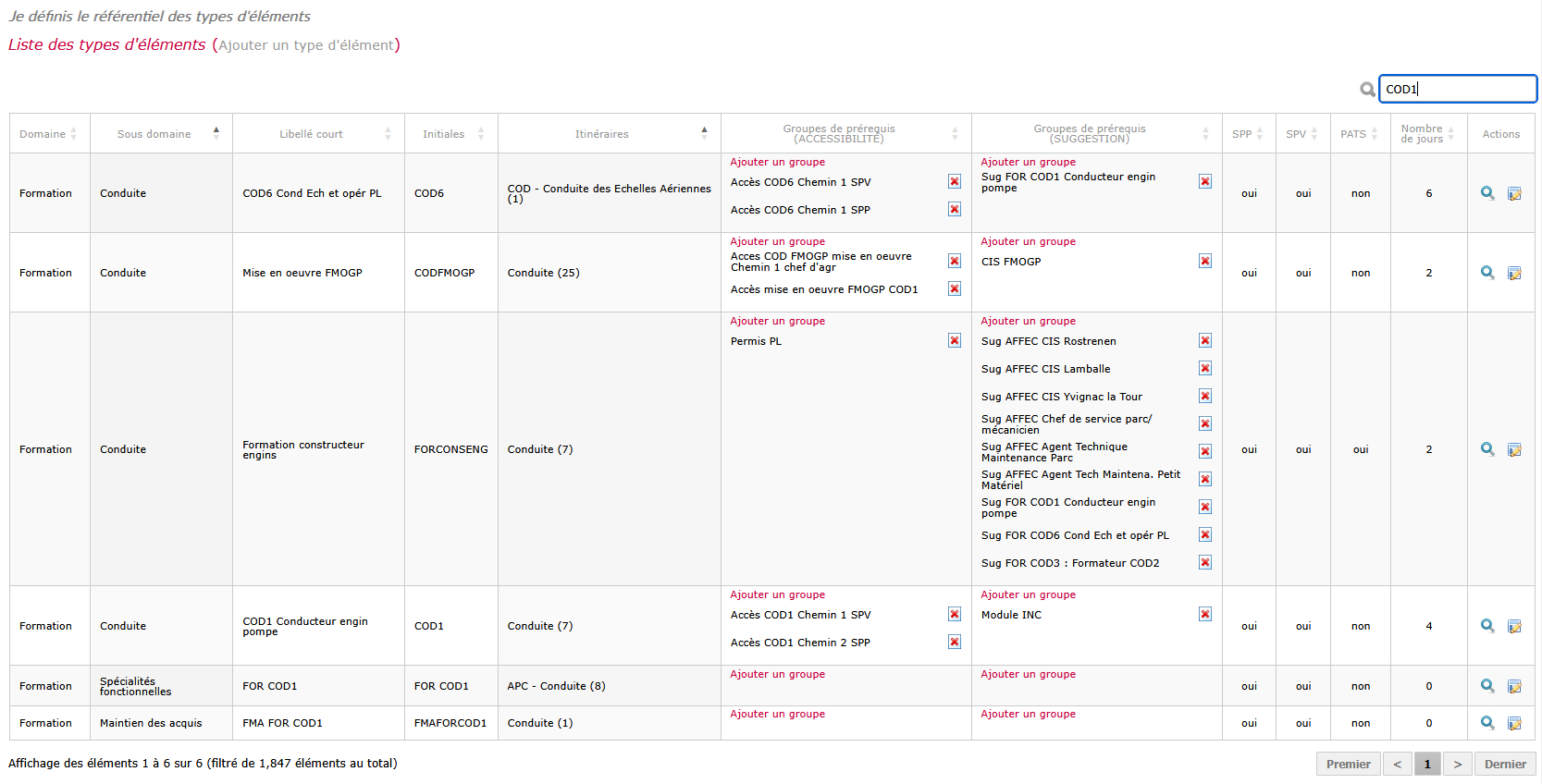Remove Accès COD1 Chemin 1 SPV group
This screenshot has width=1542, height=784.
click(955, 615)
